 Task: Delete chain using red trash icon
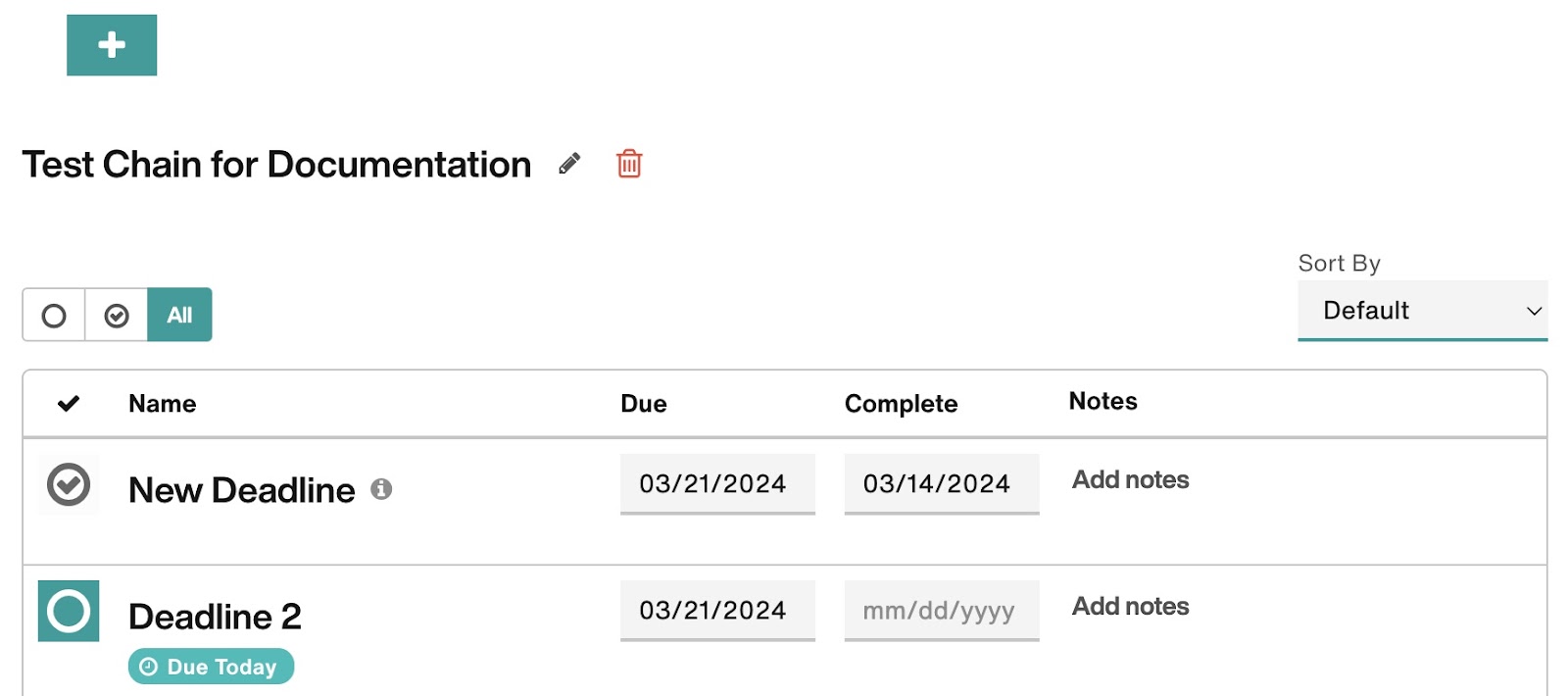click(x=629, y=163)
